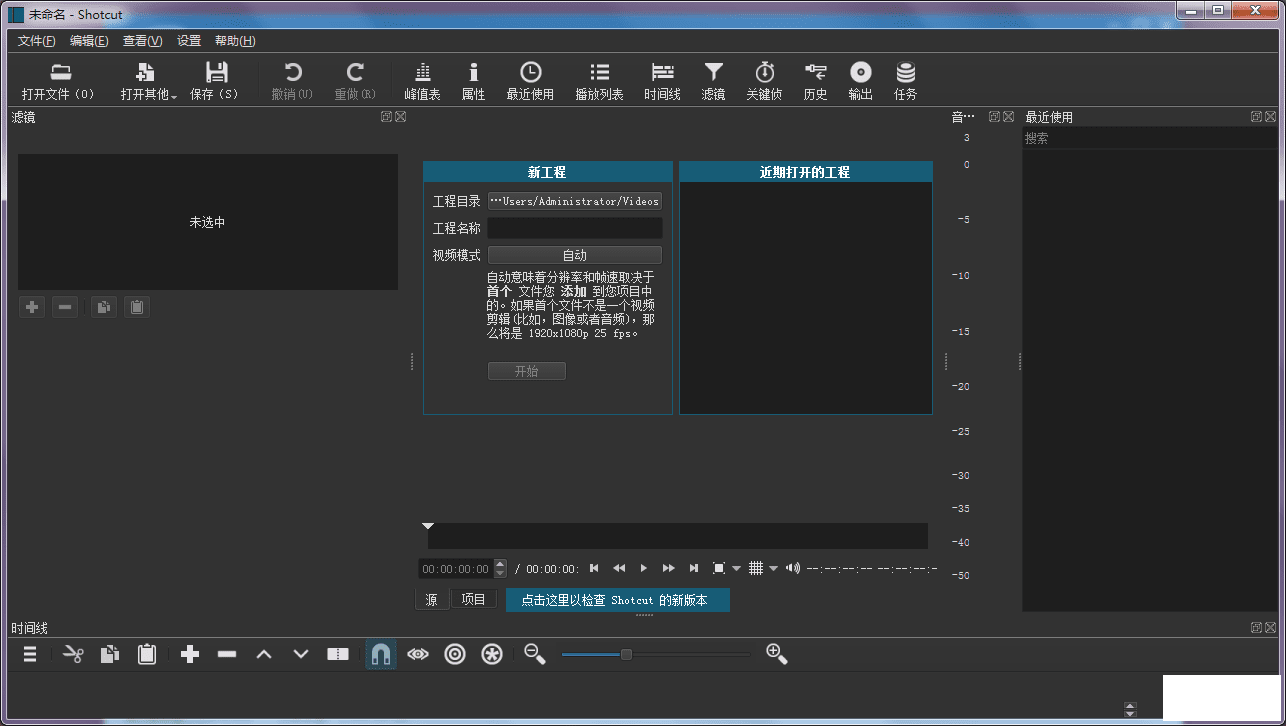This screenshot has height=726, width=1286.
Task: Open the 帮助(H) menu
Action: pyautogui.click(x=235, y=41)
